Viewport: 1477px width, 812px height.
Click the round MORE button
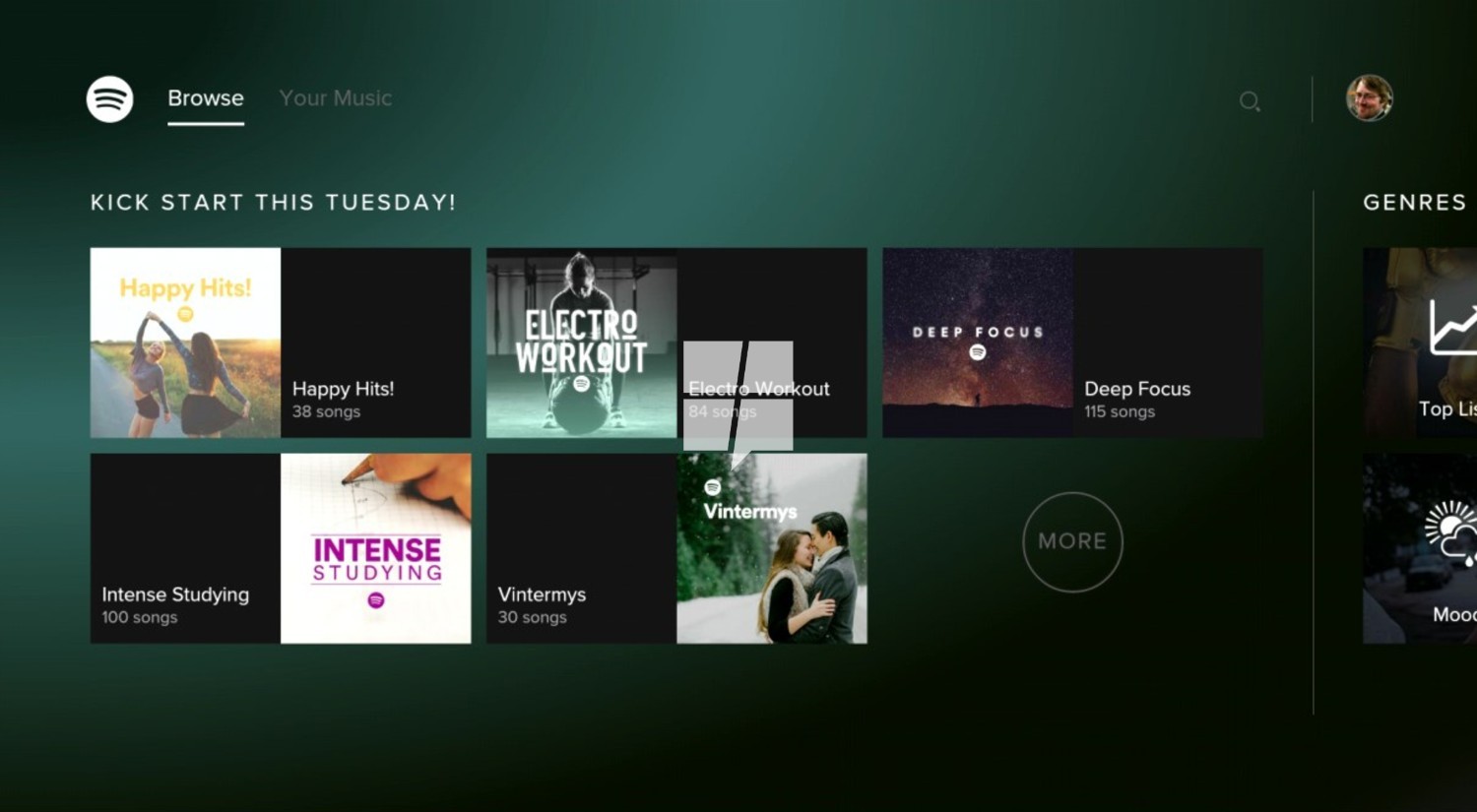pos(1072,541)
